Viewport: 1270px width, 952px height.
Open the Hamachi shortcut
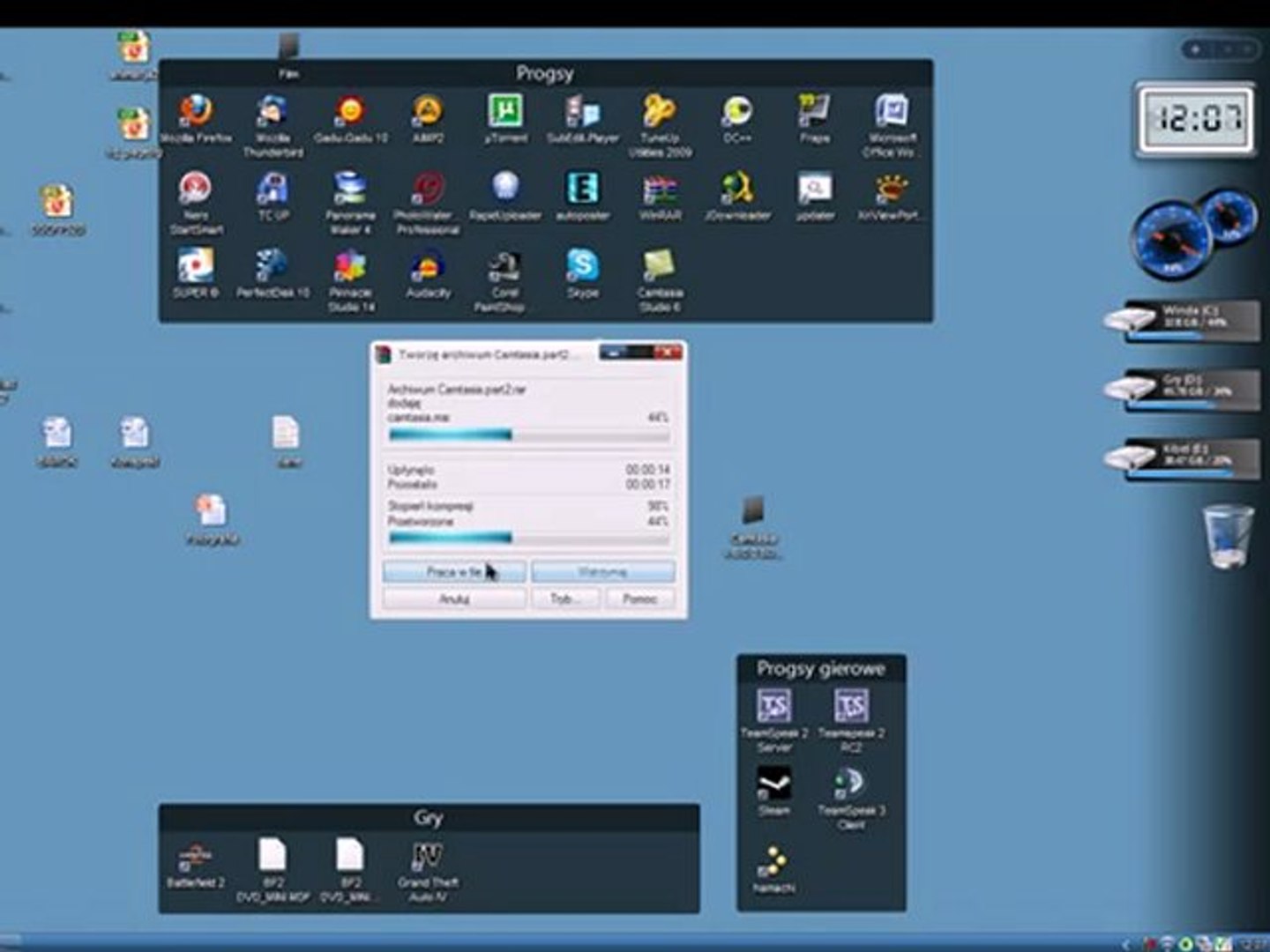click(773, 868)
